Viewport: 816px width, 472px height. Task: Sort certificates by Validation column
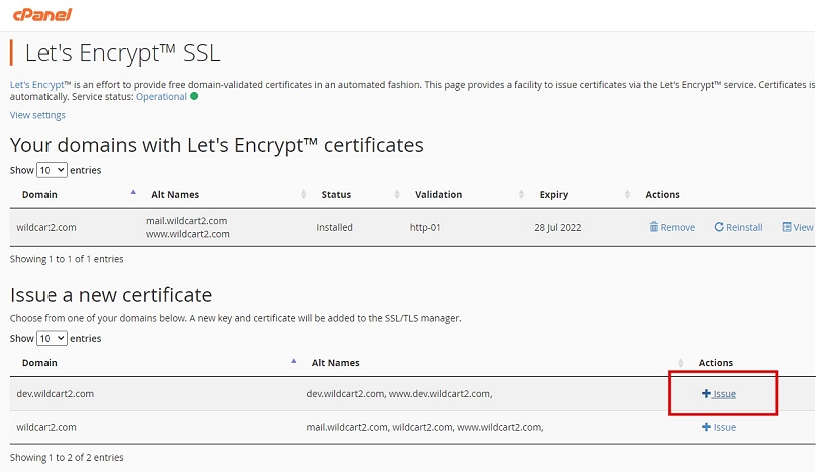521,194
